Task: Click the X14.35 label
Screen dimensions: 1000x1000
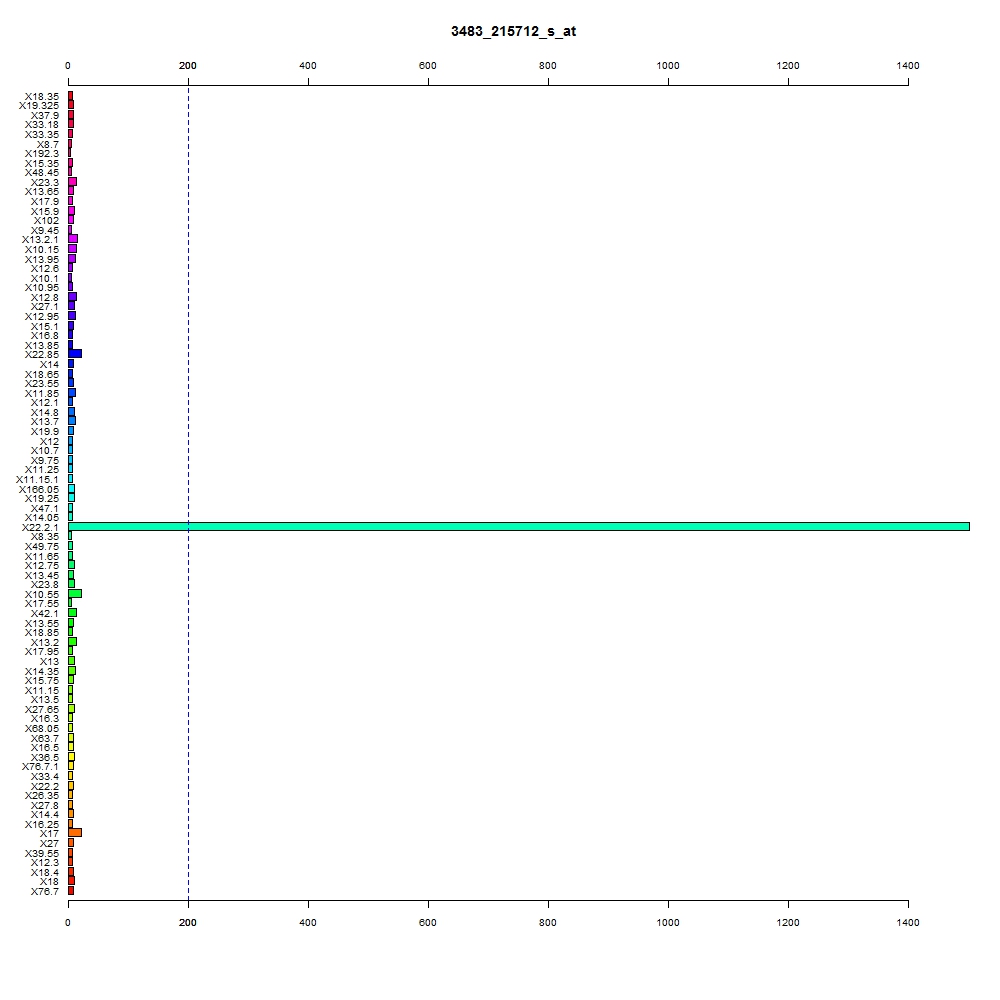Action: (41, 672)
